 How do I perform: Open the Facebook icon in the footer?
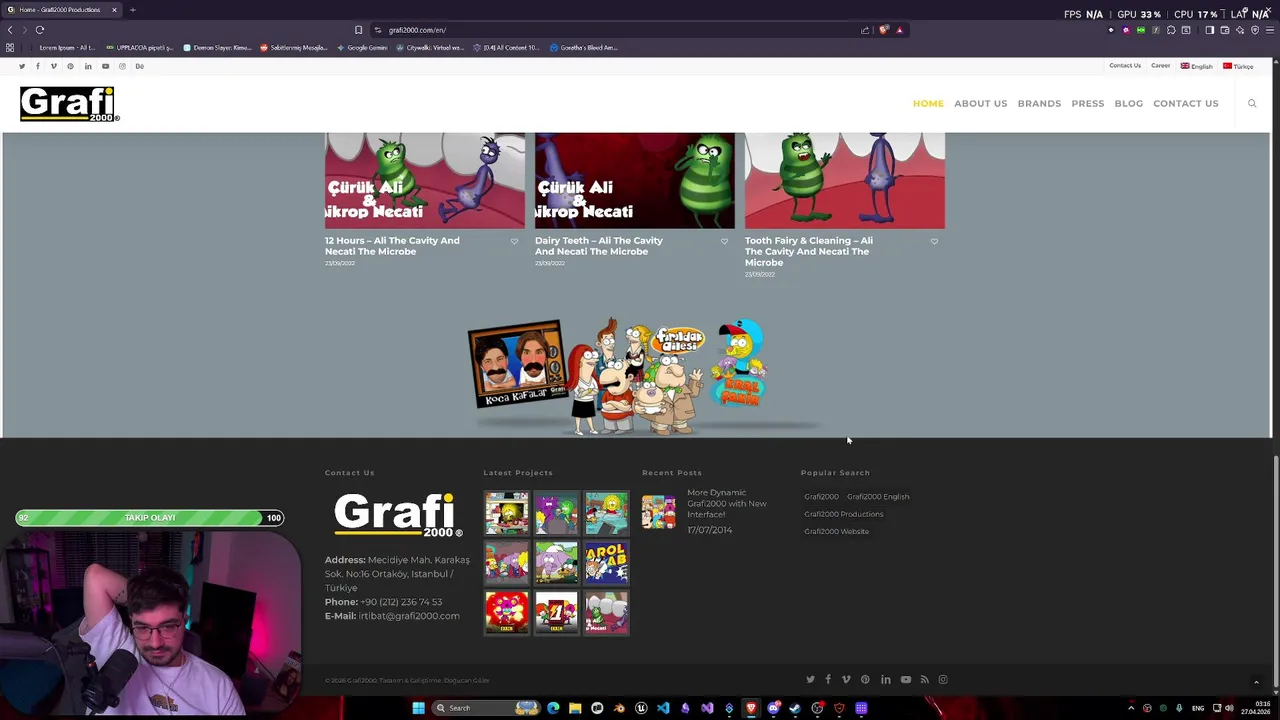(x=828, y=680)
